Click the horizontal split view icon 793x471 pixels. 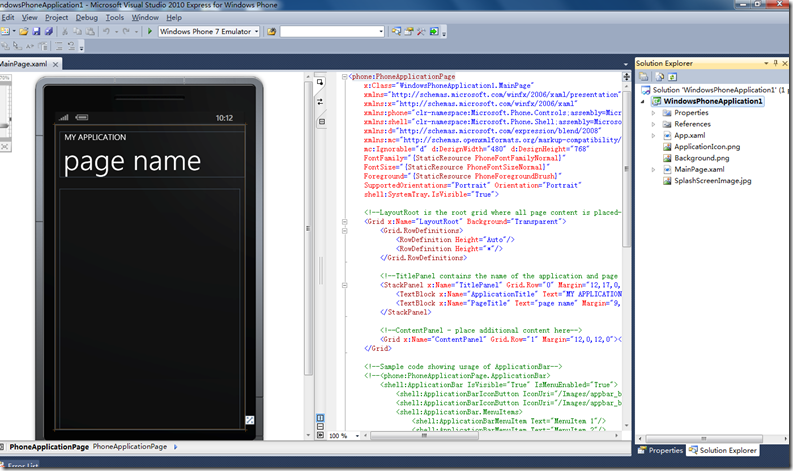[x=320, y=426]
